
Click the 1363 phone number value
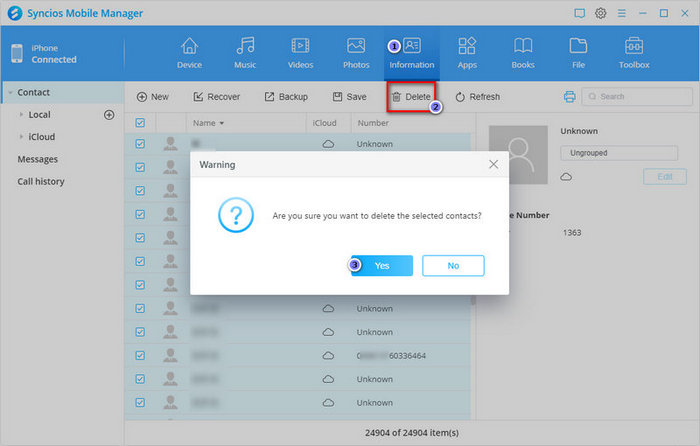pyautogui.click(x=572, y=233)
